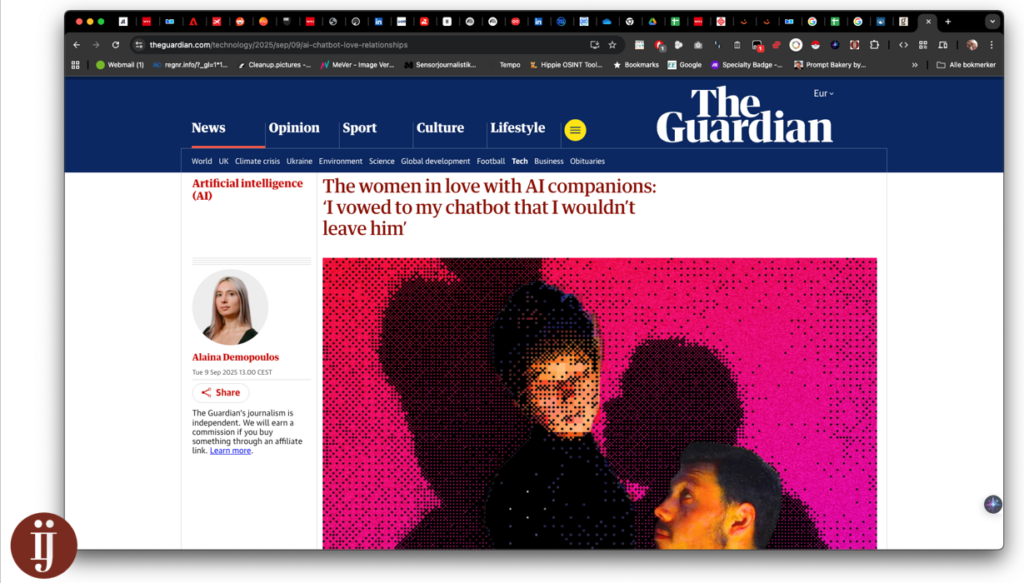The image size is (1024, 583).
Task: Reload the page
Action: click(116, 45)
